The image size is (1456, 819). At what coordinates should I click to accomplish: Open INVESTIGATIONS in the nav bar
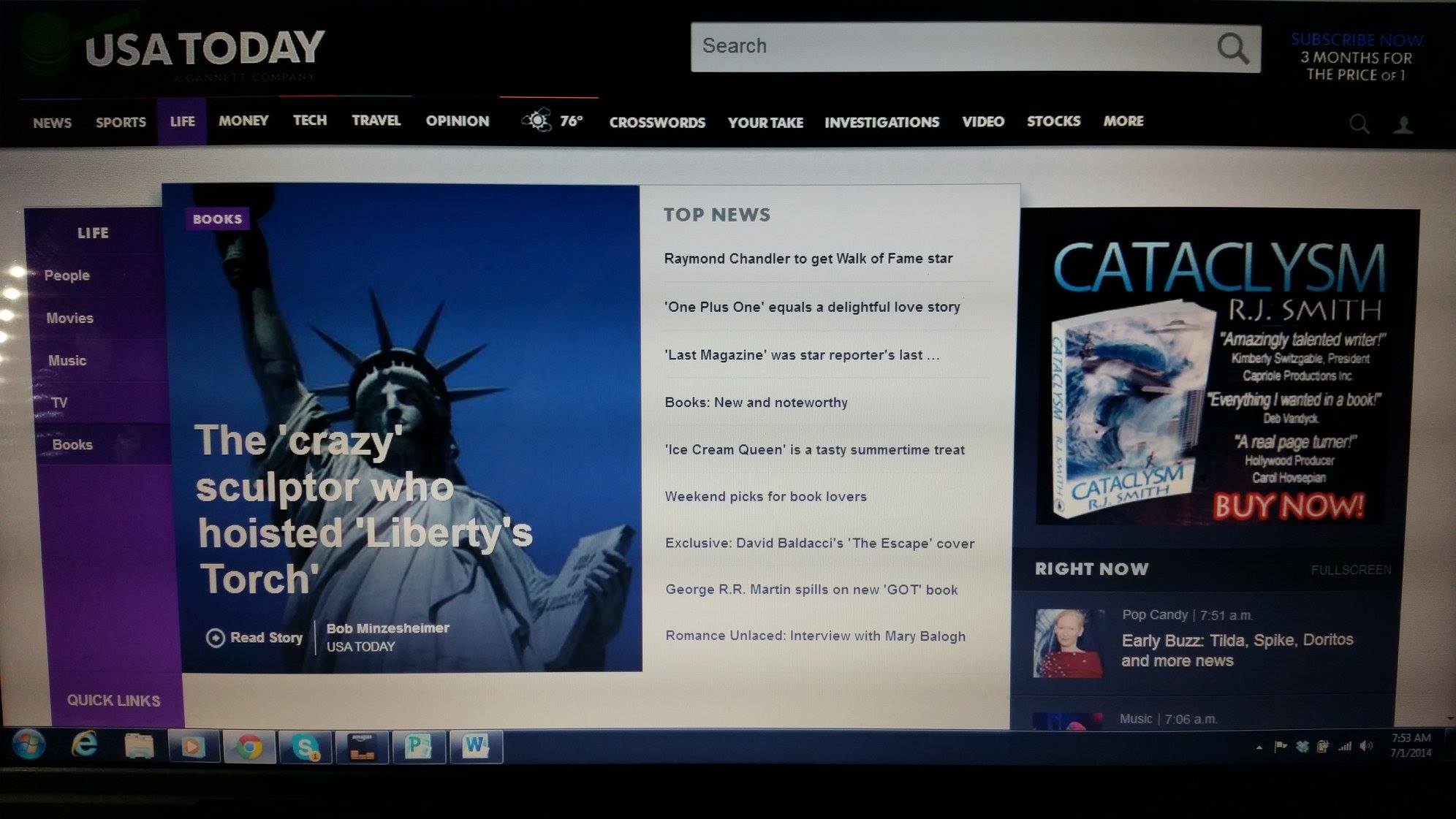pyautogui.click(x=881, y=122)
